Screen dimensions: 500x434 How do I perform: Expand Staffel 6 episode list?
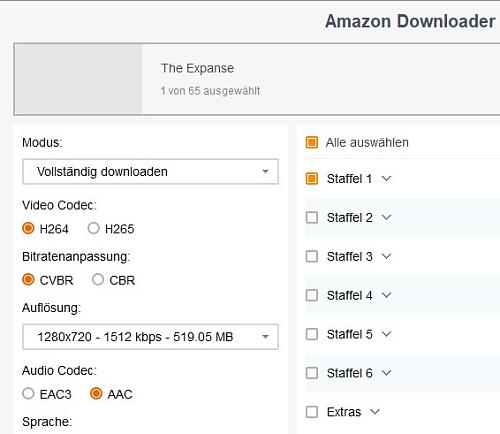pos(386,373)
